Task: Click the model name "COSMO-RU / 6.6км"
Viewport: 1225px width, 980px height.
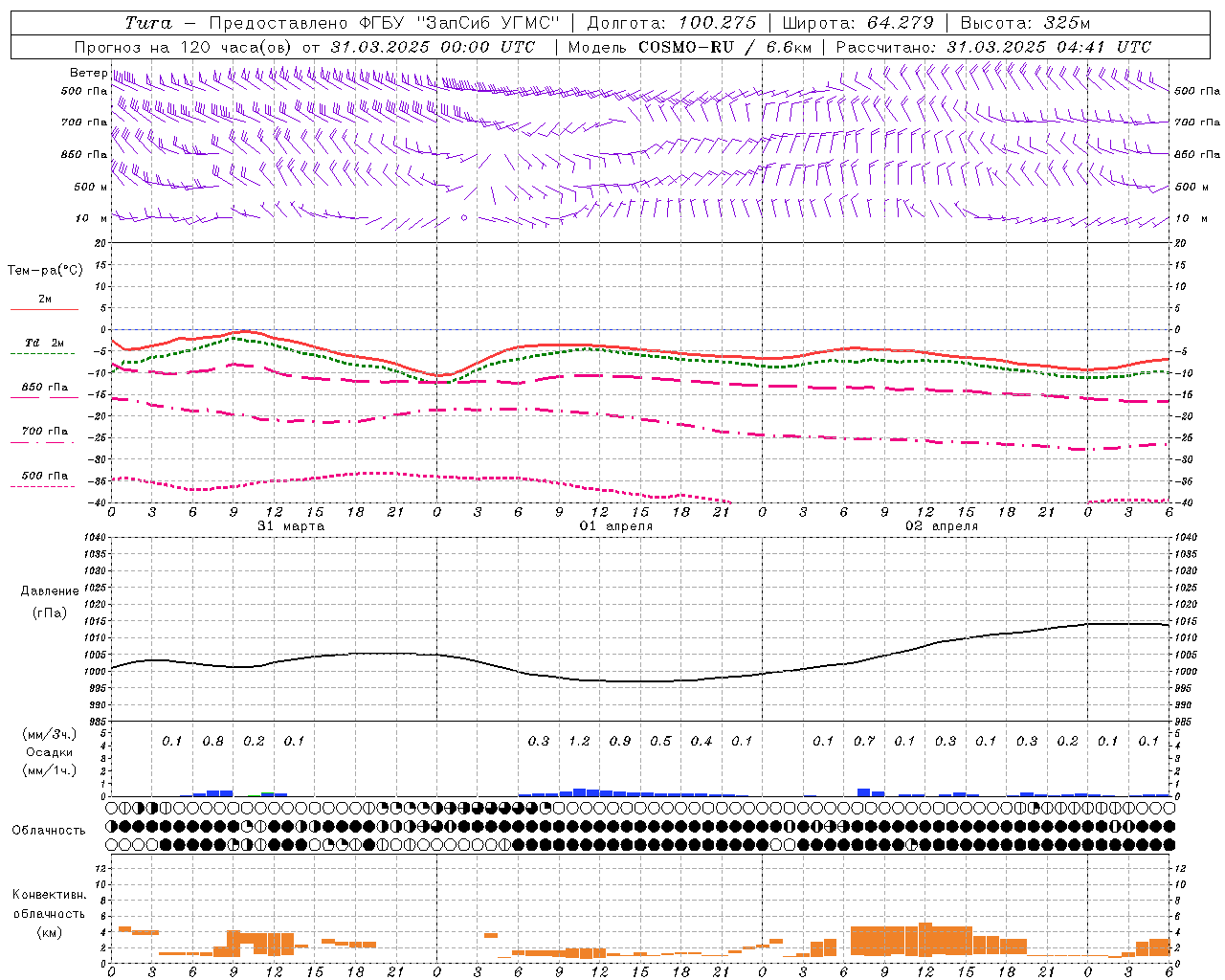Action: [724, 47]
